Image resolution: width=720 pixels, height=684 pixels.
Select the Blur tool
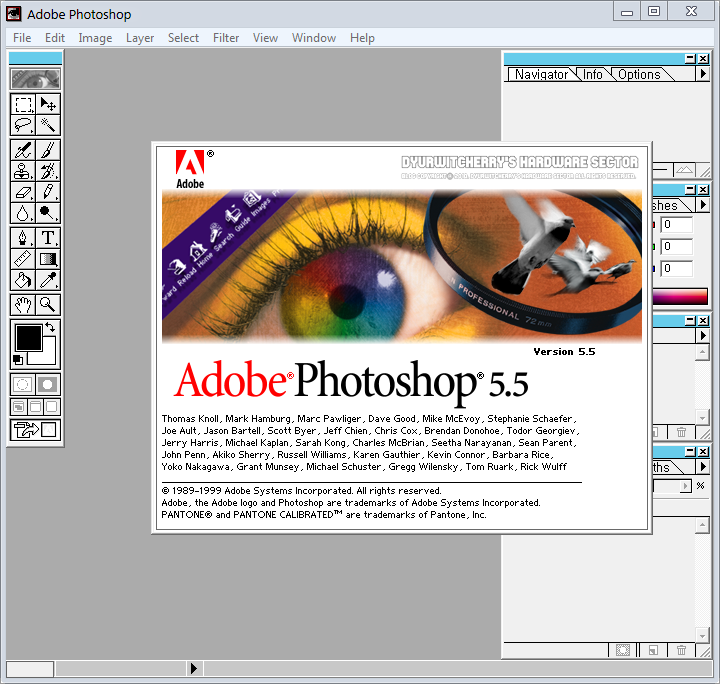click(23, 213)
